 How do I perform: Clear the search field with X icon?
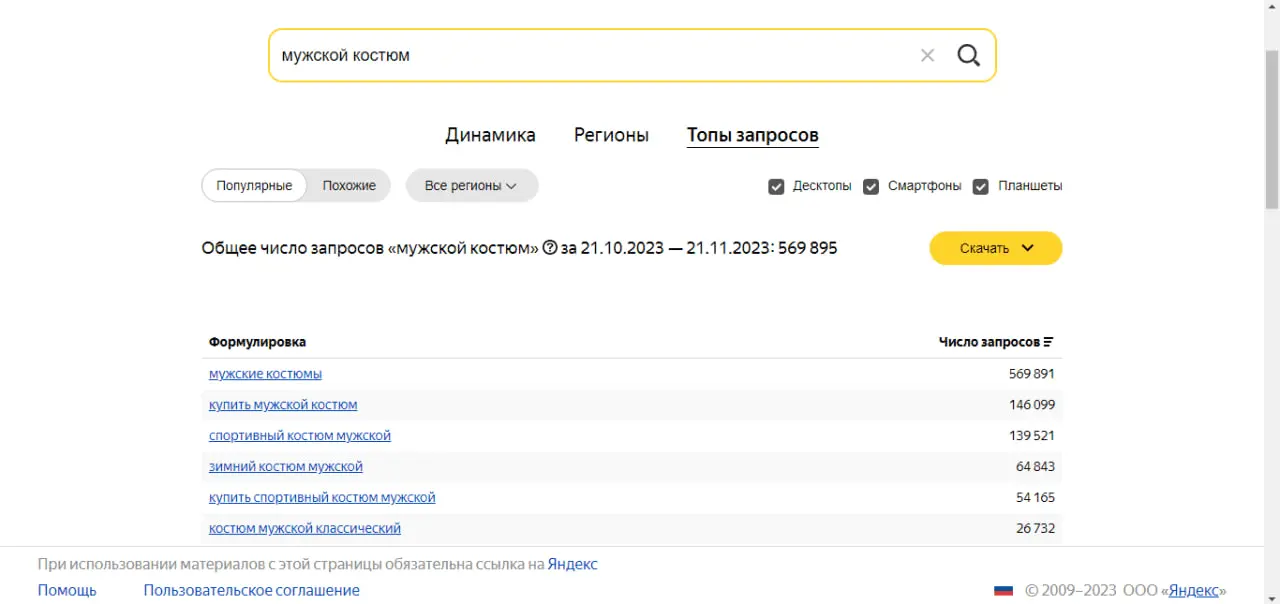[927, 55]
